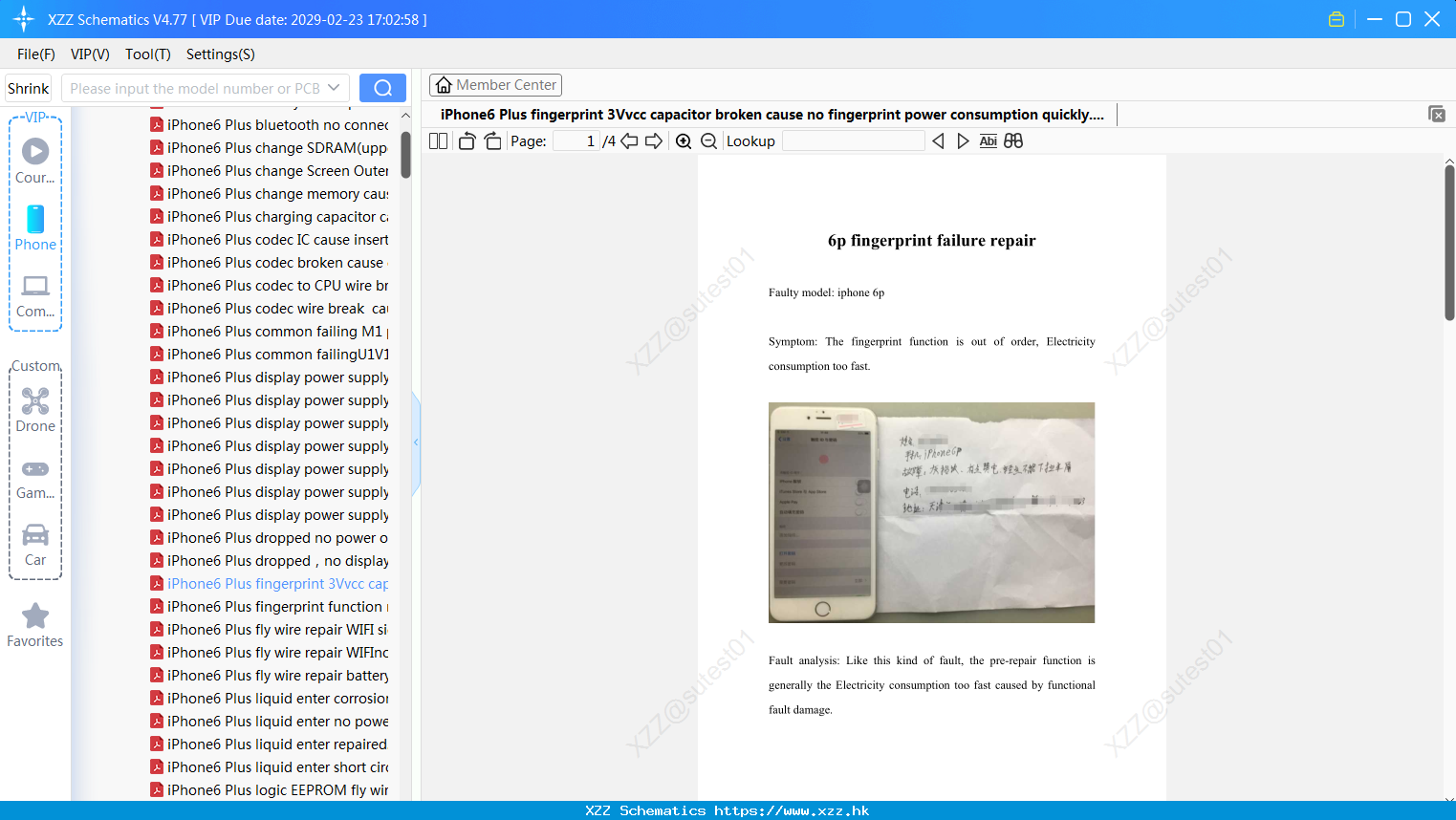Open the Computer category icon

(x=35, y=295)
